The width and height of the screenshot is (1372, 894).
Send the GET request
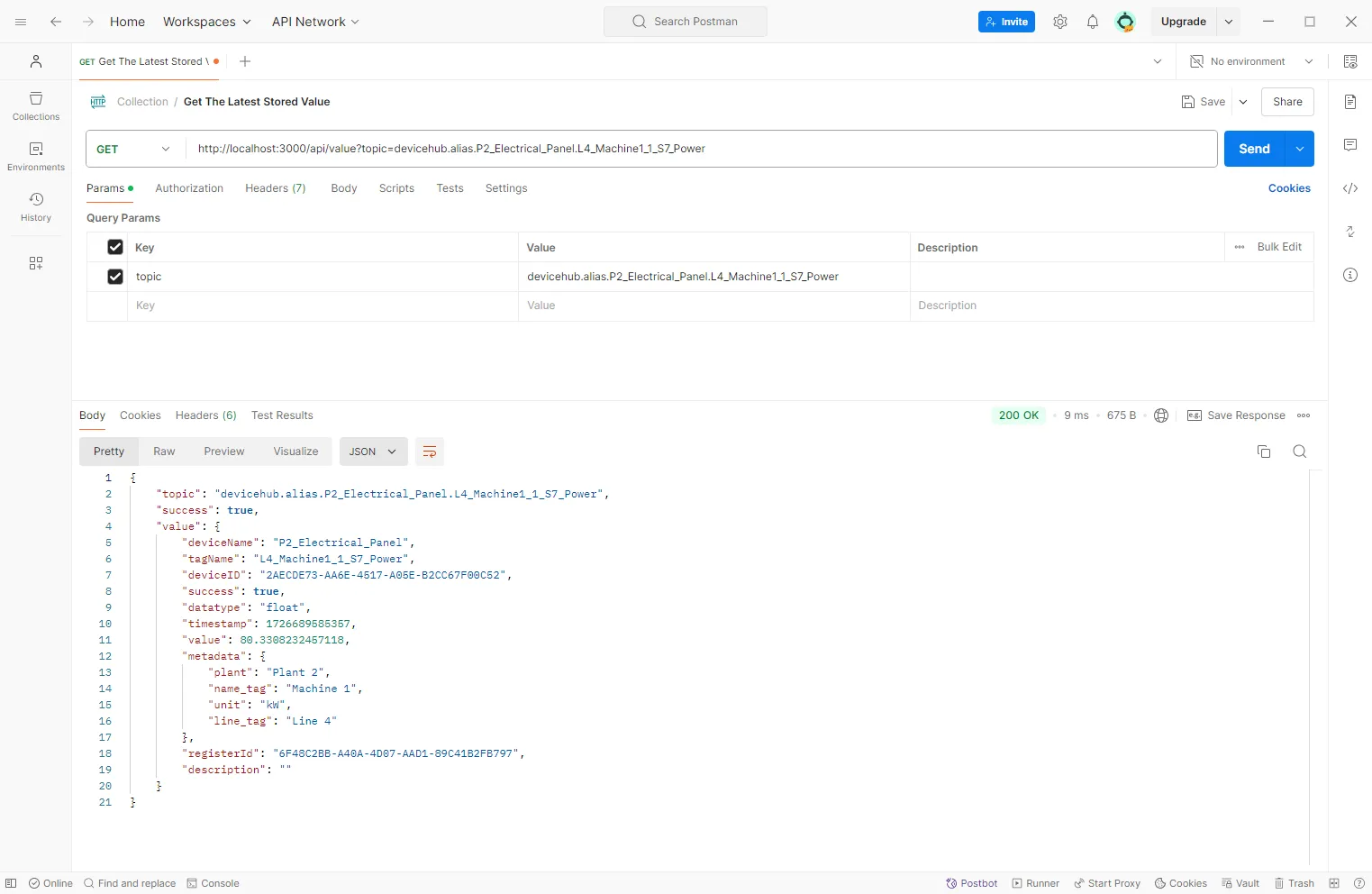[x=1255, y=149]
